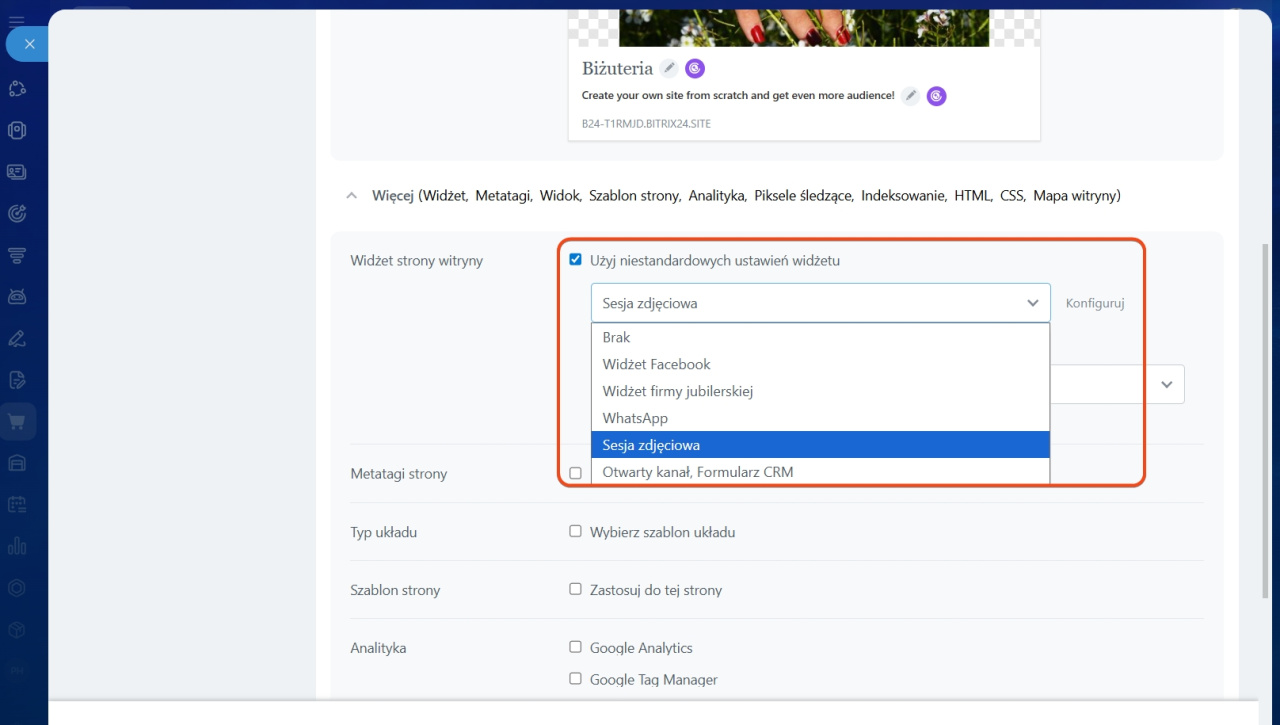Edit the site description with pencil icon
The width and height of the screenshot is (1280, 725).
click(x=910, y=96)
